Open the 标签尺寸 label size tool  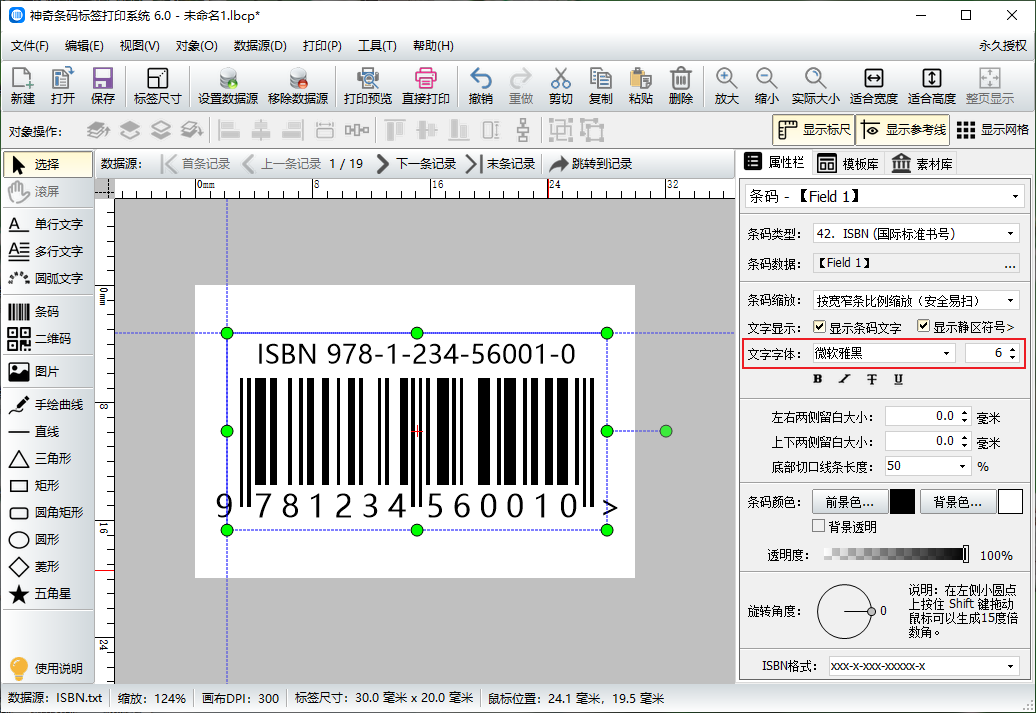click(x=157, y=86)
